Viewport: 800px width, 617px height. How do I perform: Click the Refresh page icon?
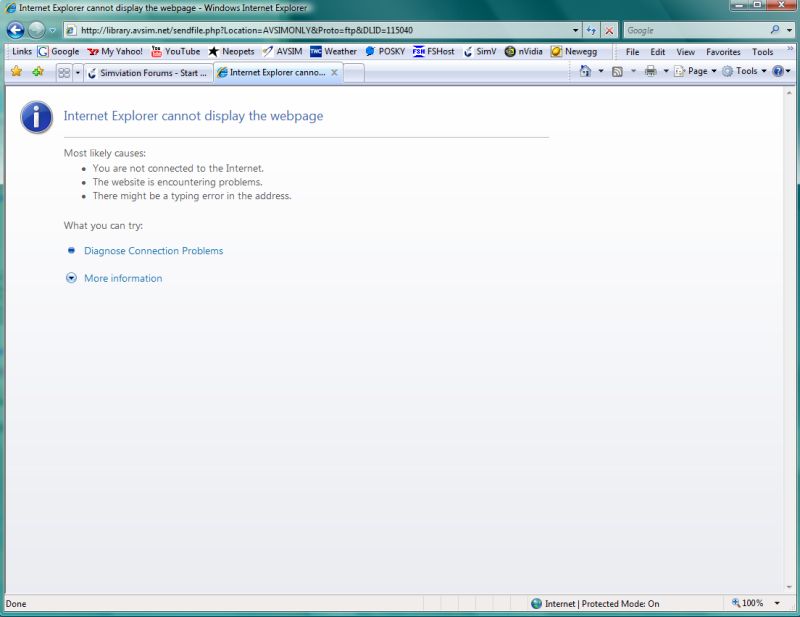click(591, 30)
